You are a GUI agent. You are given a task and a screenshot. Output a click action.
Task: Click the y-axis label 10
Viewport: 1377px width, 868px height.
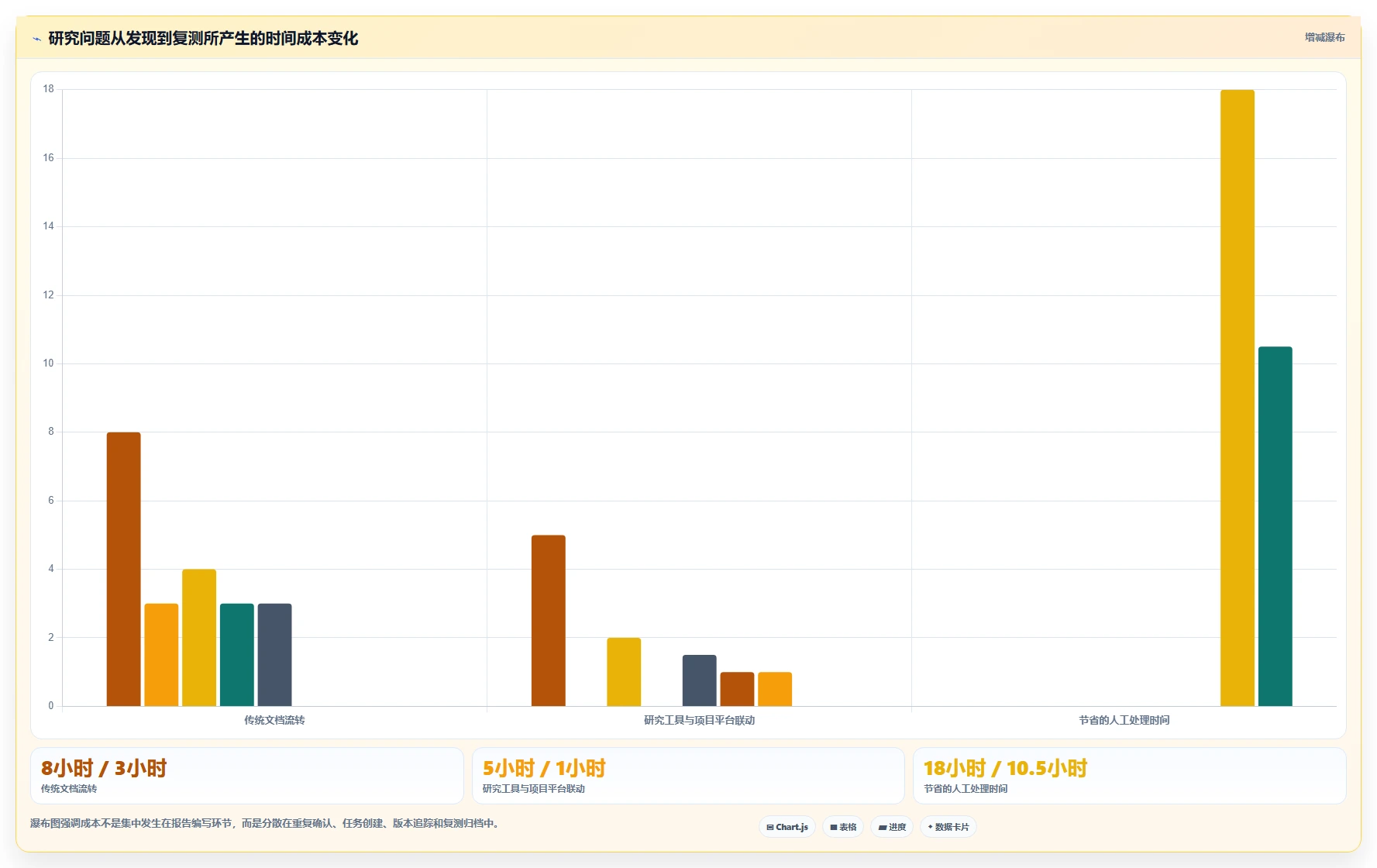click(49, 363)
